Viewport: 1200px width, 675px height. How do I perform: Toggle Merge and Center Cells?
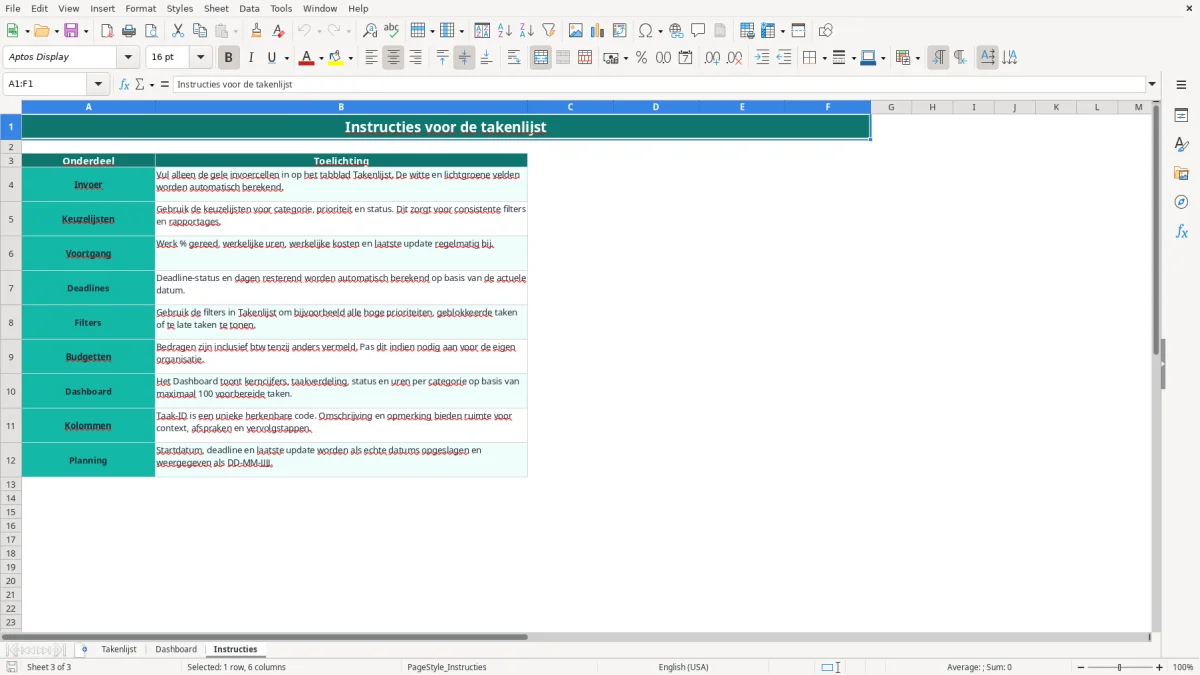(x=541, y=58)
